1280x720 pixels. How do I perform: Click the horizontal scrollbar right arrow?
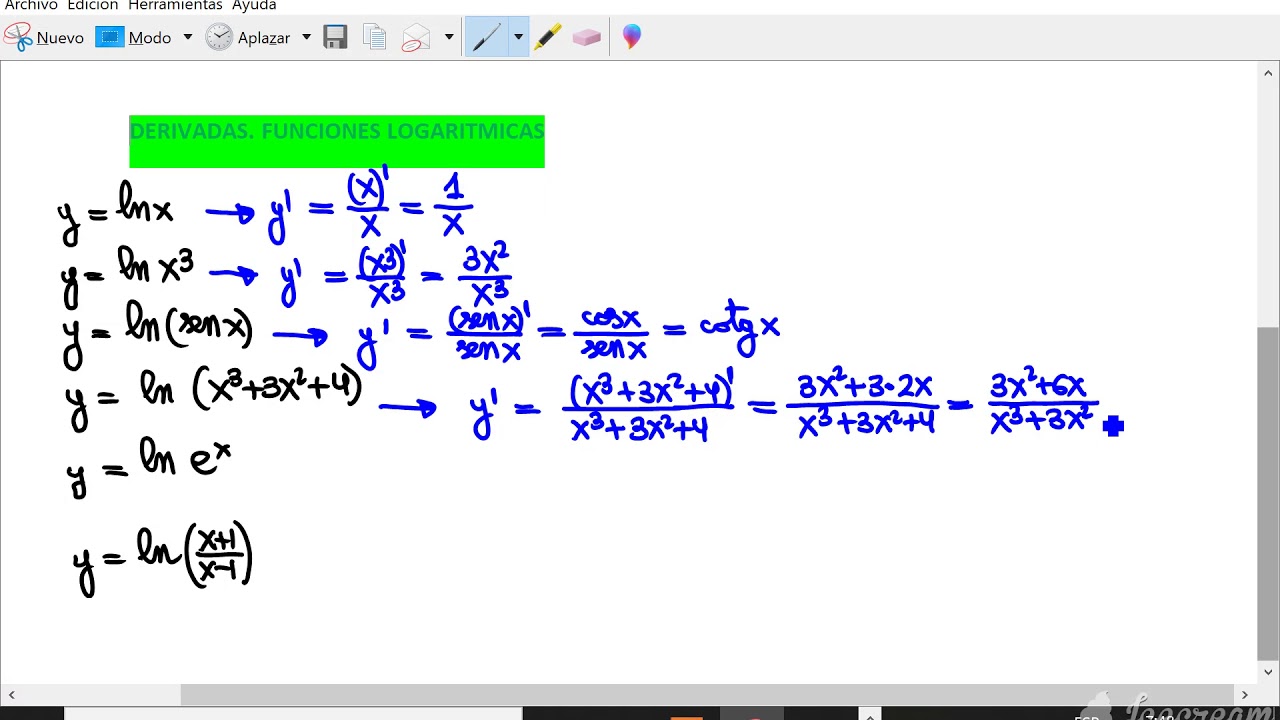pyautogui.click(x=1245, y=694)
